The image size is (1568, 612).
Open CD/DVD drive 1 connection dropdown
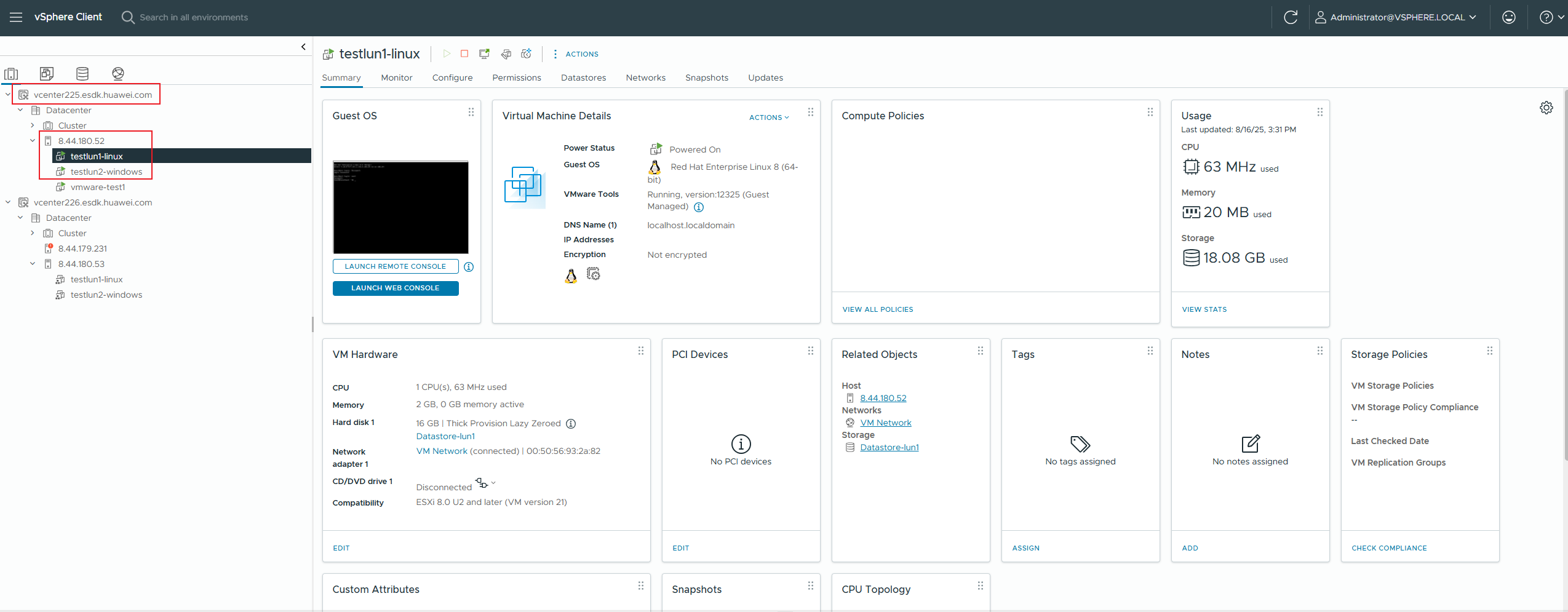[485, 483]
